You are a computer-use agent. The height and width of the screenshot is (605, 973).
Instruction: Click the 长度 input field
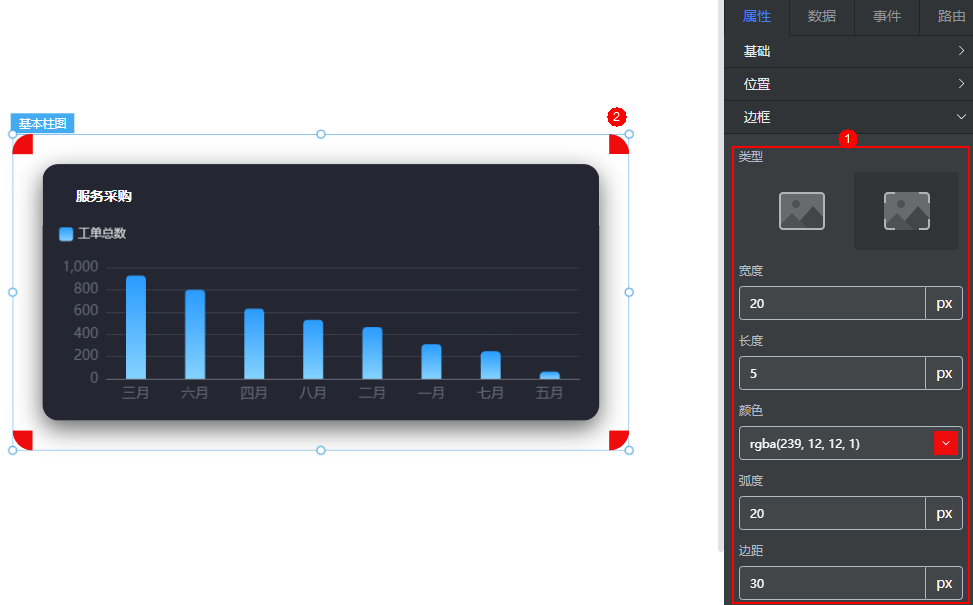point(832,373)
